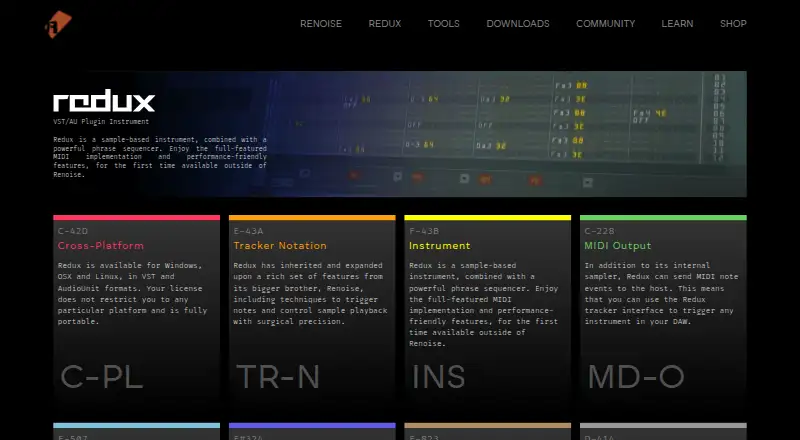Click the Redux intro paragraph in banner
The width and height of the screenshot is (800, 440).
click(x=160, y=157)
